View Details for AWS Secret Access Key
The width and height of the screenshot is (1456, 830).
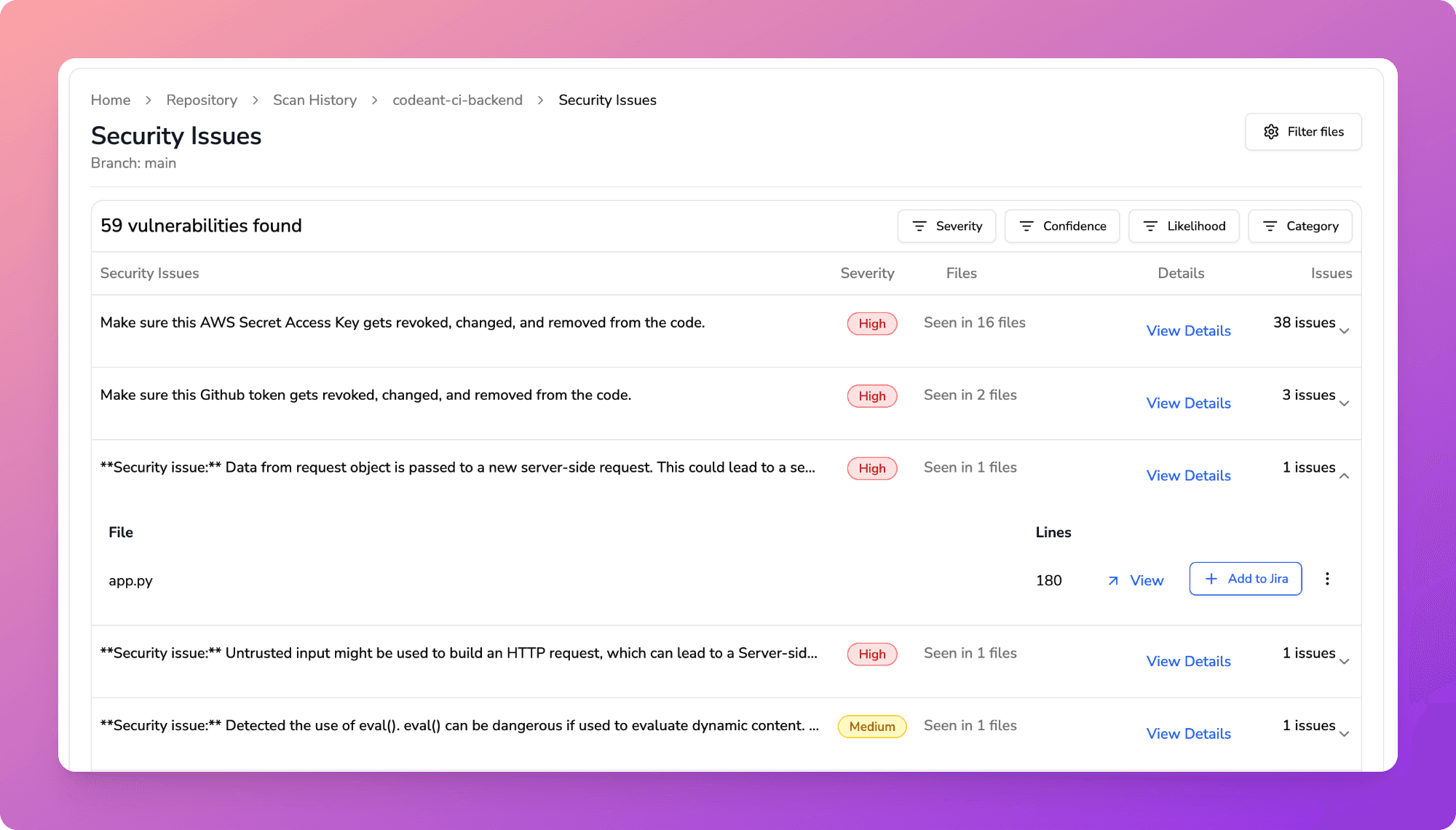pyautogui.click(x=1188, y=331)
